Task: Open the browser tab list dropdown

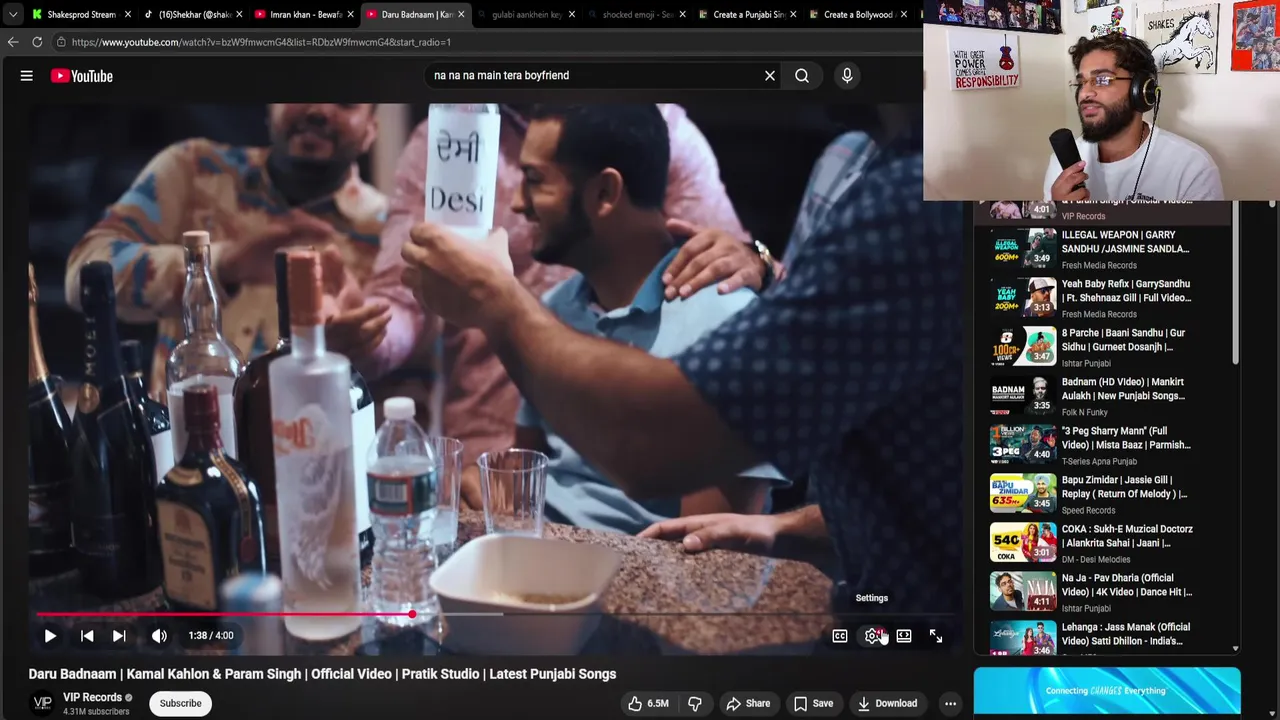Action: pyautogui.click(x=12, y=14)
